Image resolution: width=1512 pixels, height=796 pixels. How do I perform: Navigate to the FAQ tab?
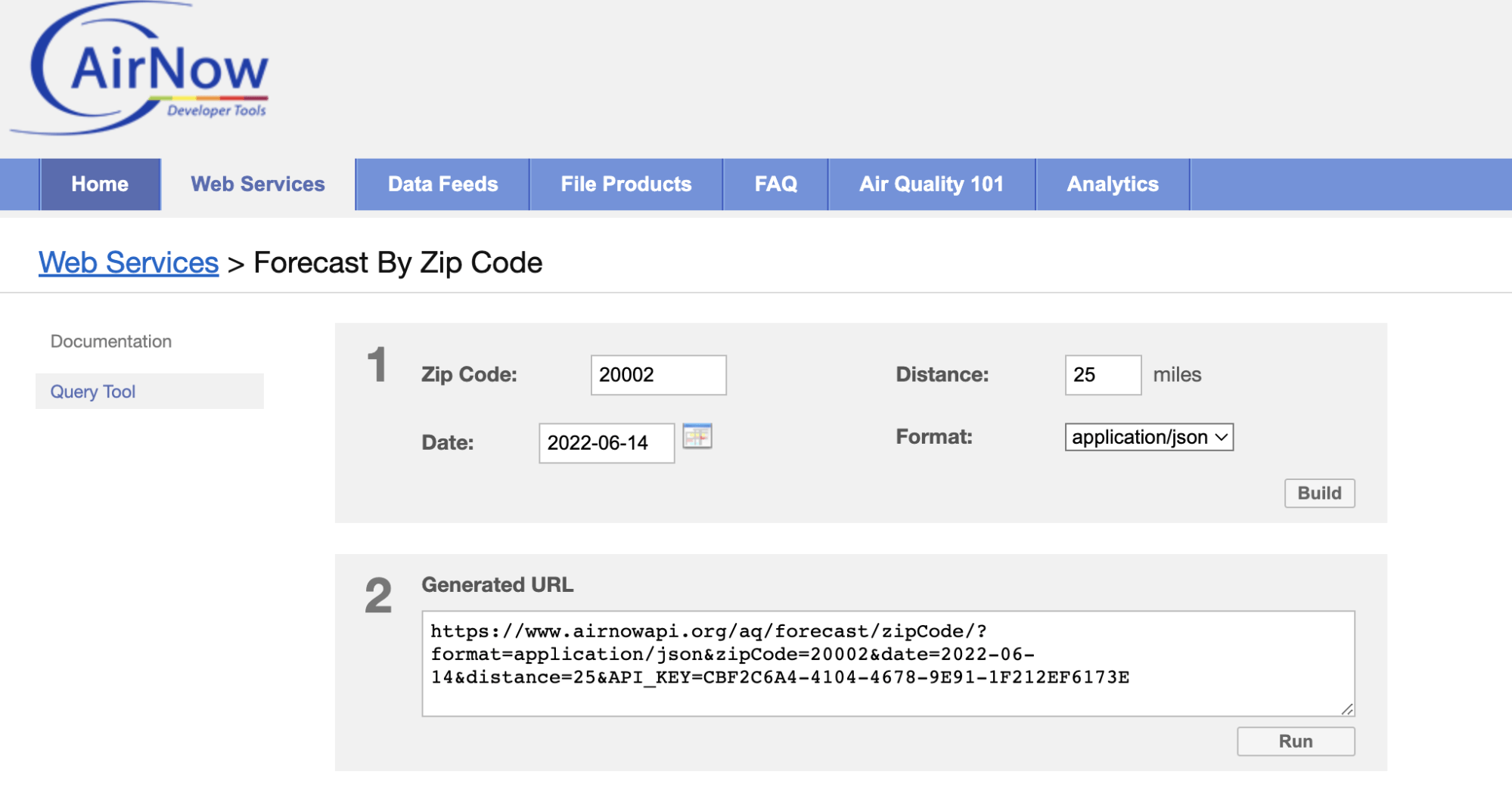coord(775,184)
